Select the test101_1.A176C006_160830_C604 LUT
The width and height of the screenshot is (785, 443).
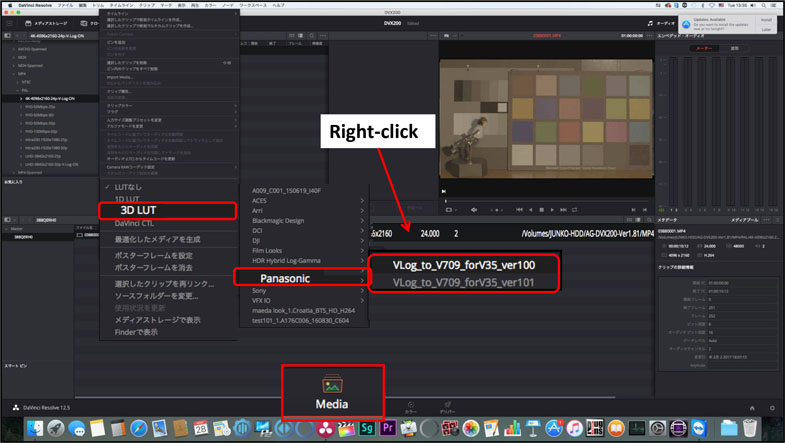[x=300, y=321]
